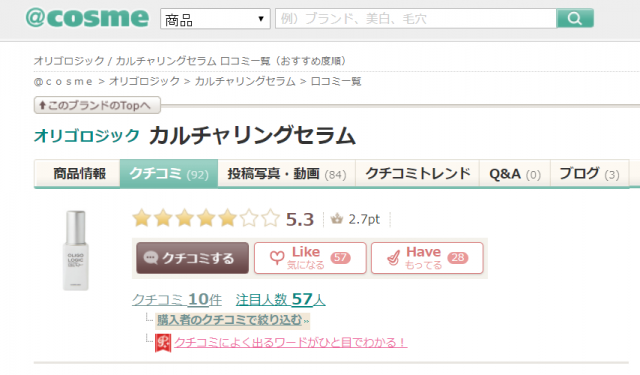Open 投稿写真・動画 (84) tab
The image size is (640, 375).
click(x=287, y=174)
